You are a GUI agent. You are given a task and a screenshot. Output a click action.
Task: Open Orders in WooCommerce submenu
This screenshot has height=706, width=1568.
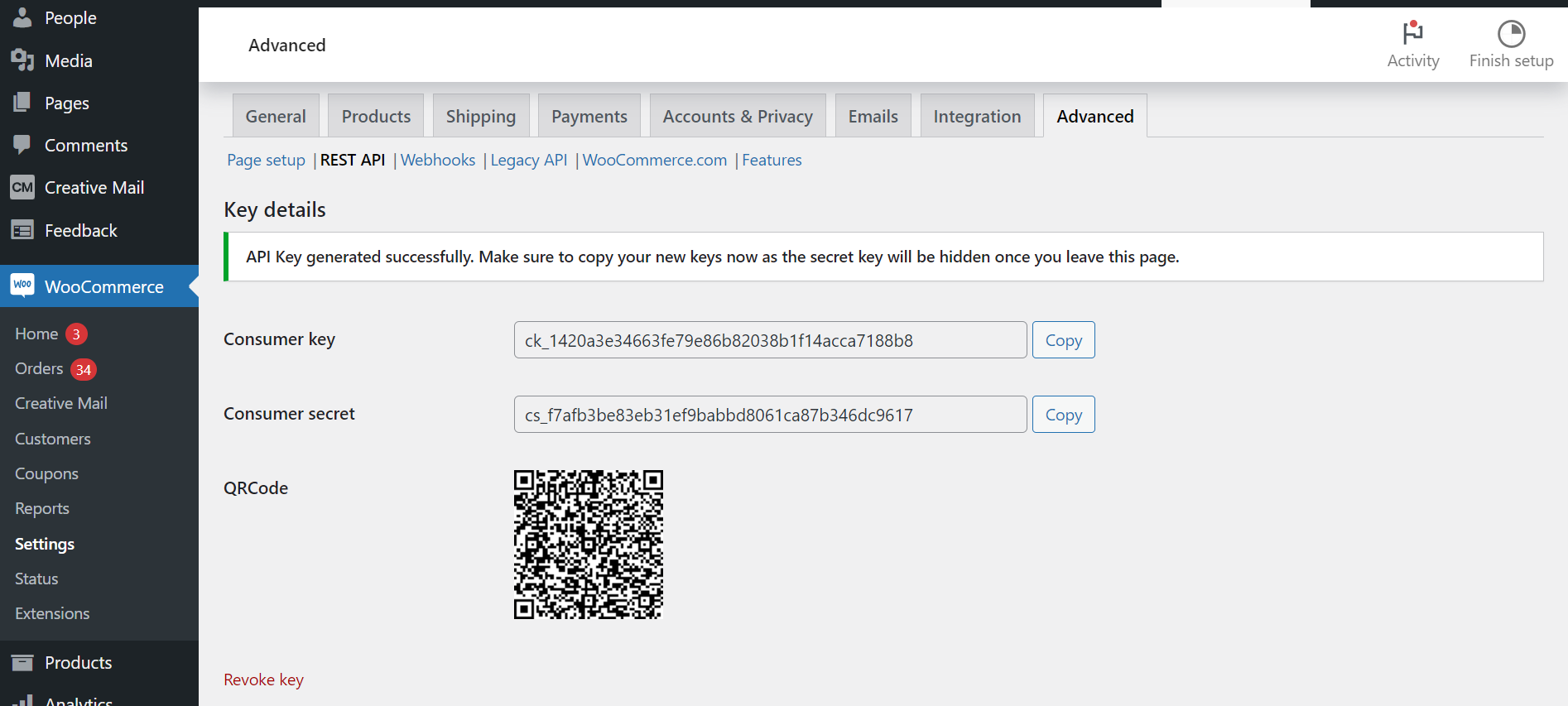click(x=39, y=368)
